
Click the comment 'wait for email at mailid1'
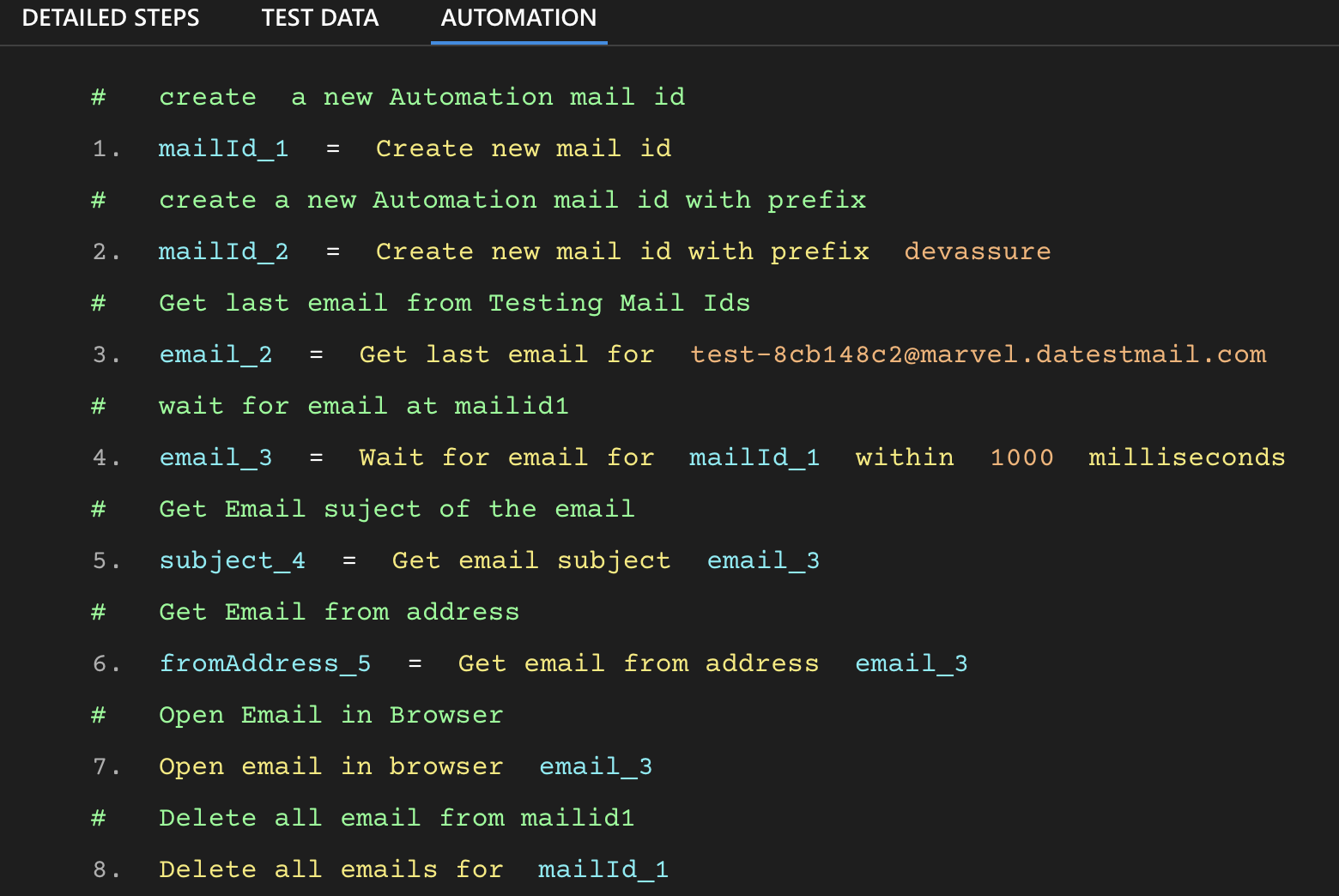[x=363, y=406]
